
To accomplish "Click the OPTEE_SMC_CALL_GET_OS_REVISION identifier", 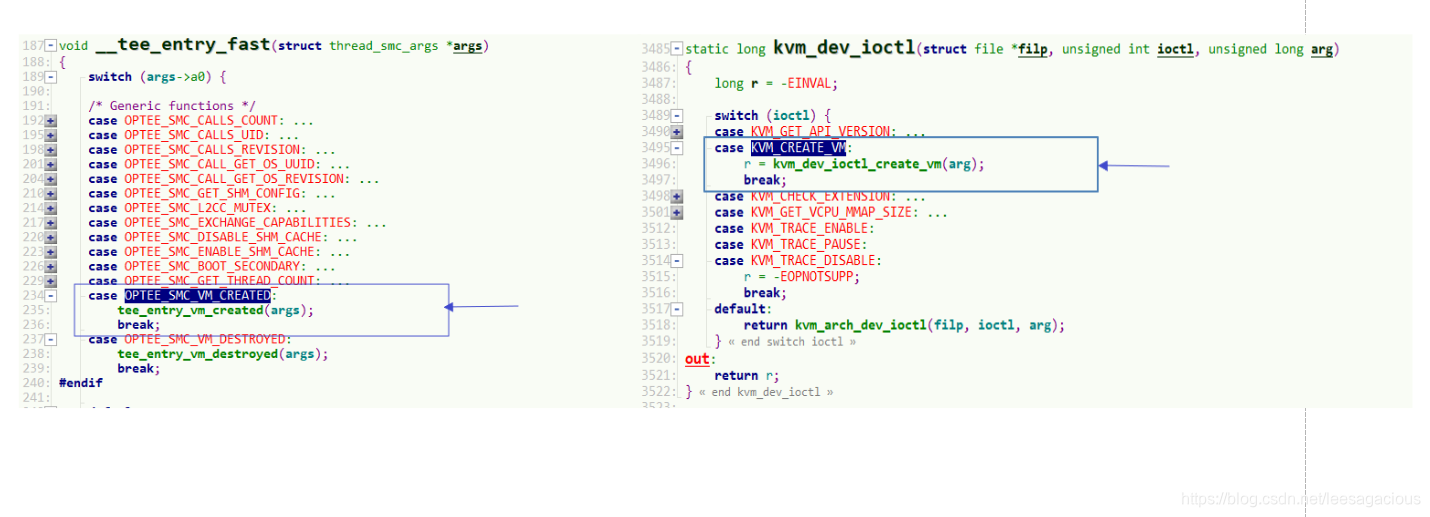I will click(234, 179).
